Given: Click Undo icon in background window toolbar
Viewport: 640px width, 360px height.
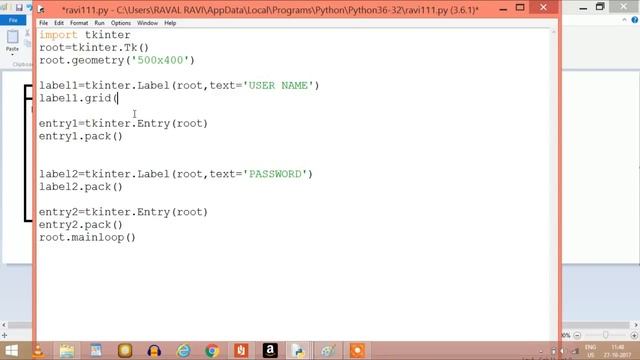Looking at the screenshot, I should tap(29, 8).
